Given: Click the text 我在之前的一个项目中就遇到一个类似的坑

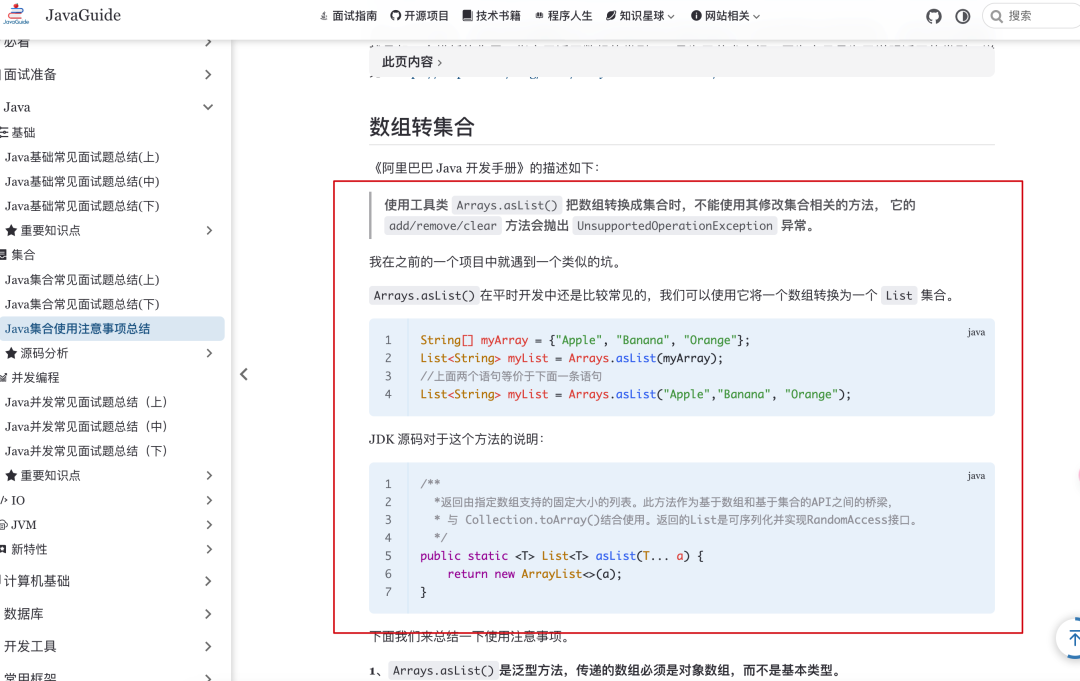Looking at the screenshot, I should coord(495,262).
